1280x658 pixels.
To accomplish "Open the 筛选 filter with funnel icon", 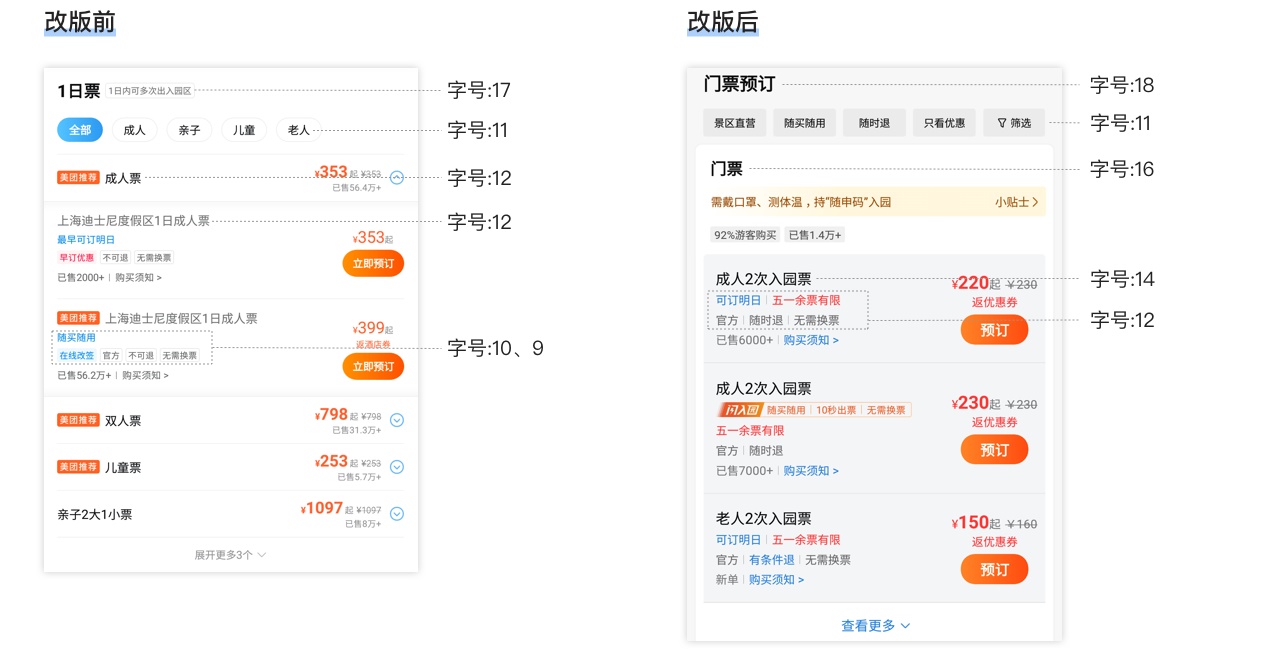I will 1013,122.
